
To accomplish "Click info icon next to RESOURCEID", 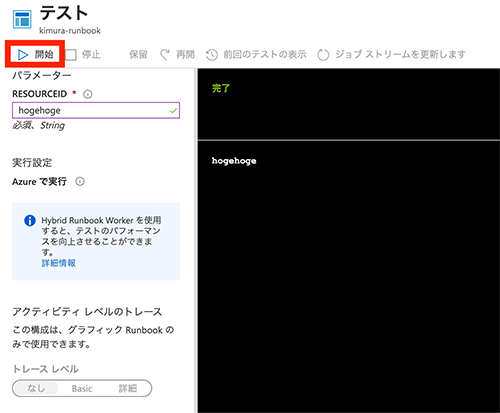I will point(88,94).
